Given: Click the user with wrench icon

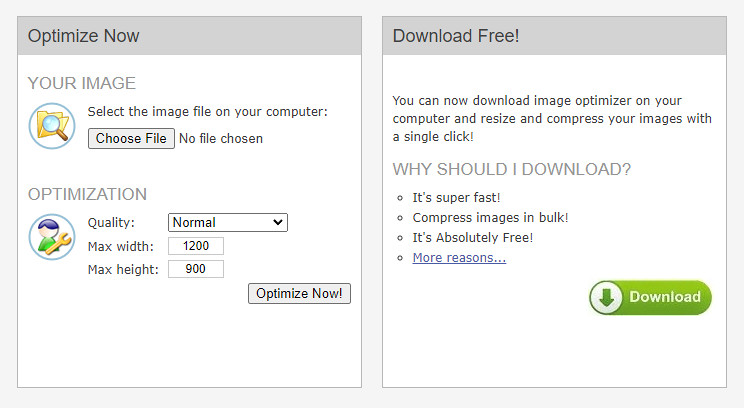Looking at the screenshot, I should coord(52,237).
